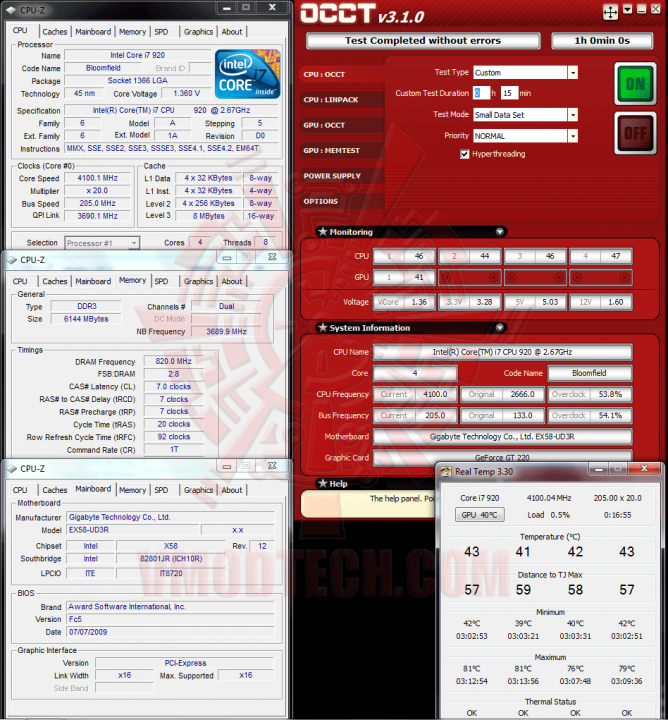The height and width of the screenshot is (720, 668).
Task: Click the Custom Test Duration minutes field
Action: tap(509, 93)
